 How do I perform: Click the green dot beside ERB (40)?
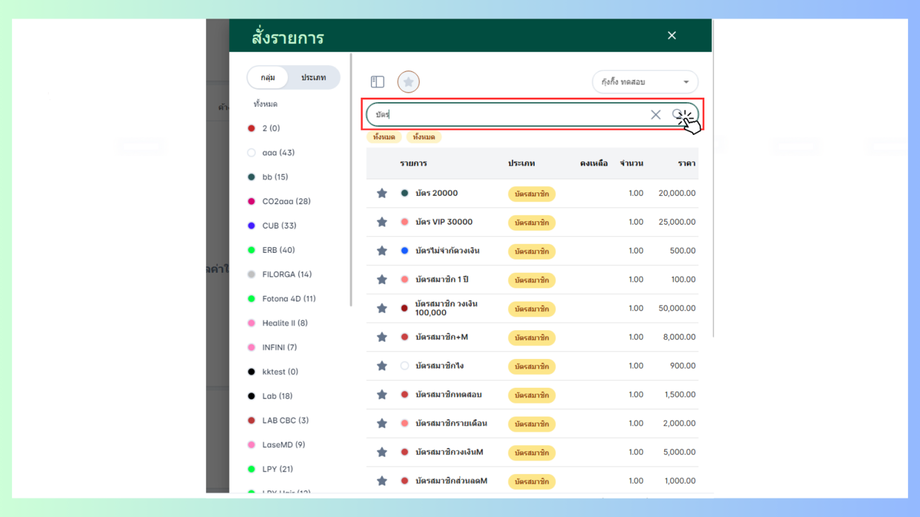point(251,250)
